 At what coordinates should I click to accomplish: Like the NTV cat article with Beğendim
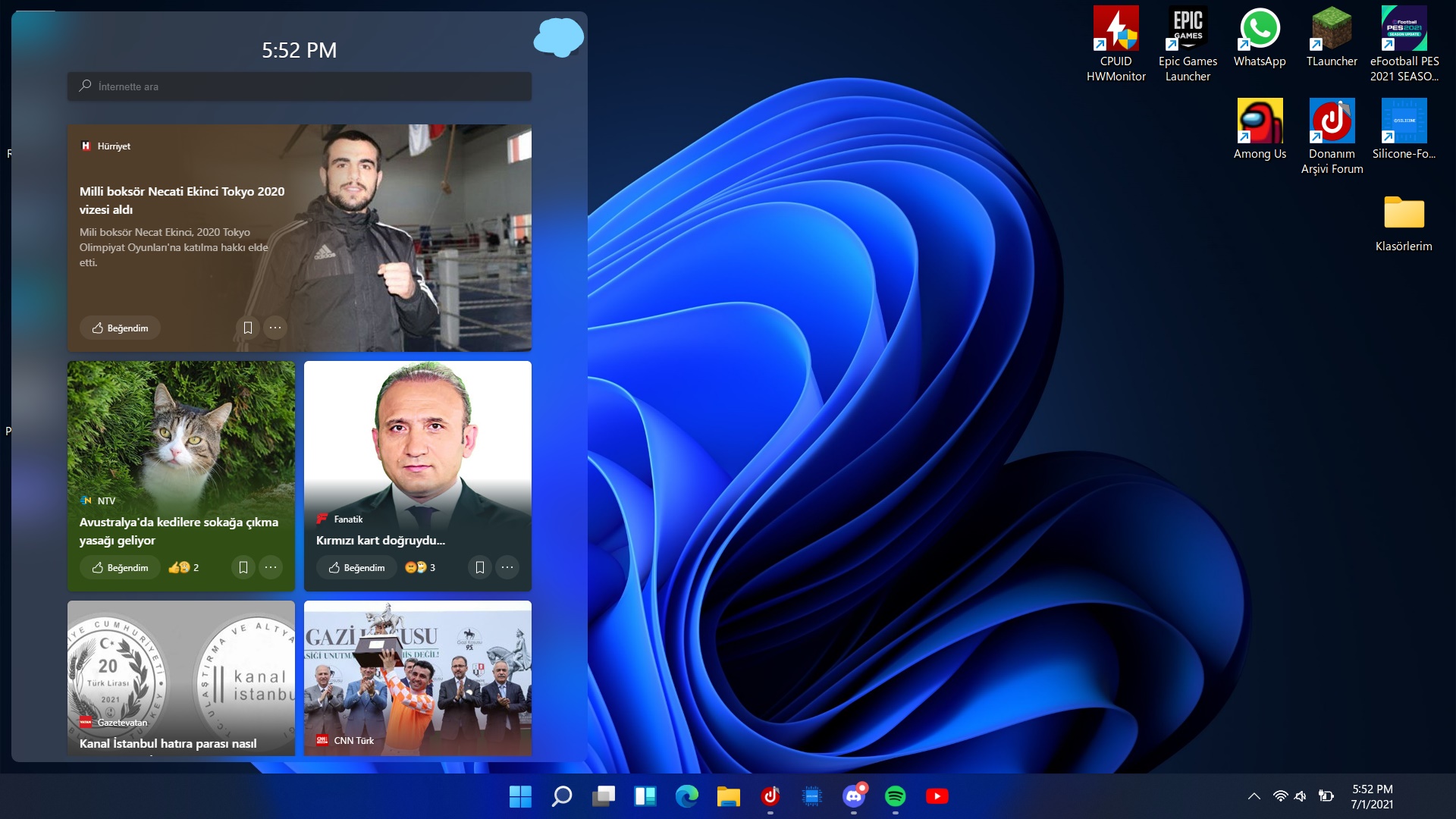(x=121, y=567)
